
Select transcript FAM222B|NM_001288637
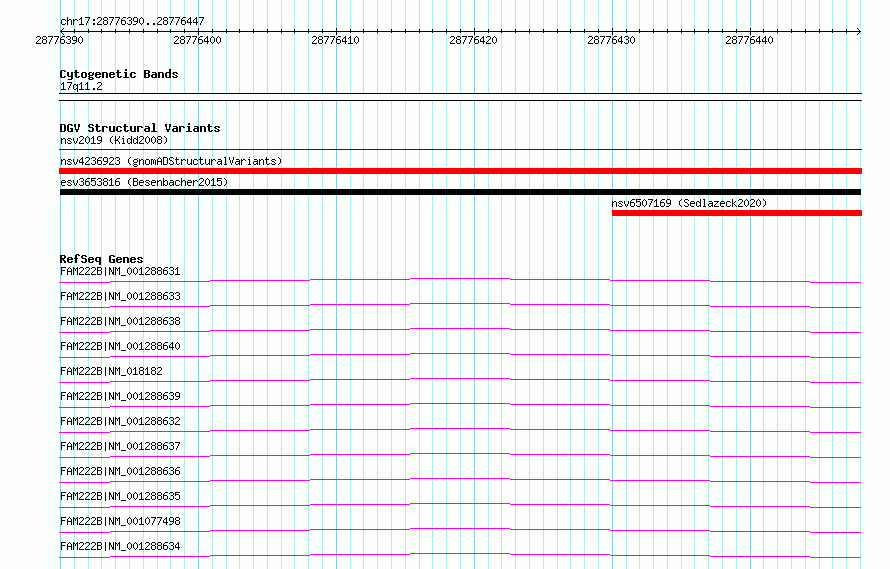pos(120,446)
